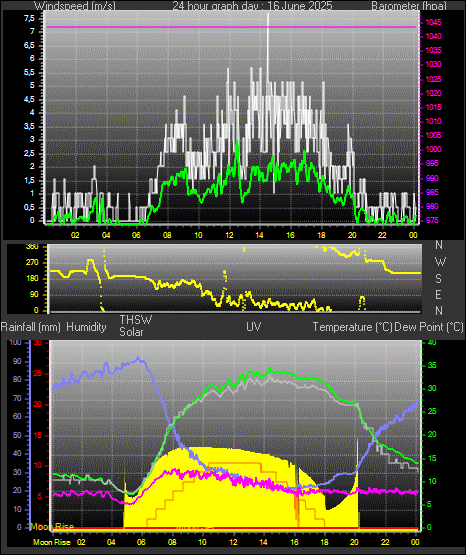Select the 4,5 value on windspeed axis

click(29, 99)
